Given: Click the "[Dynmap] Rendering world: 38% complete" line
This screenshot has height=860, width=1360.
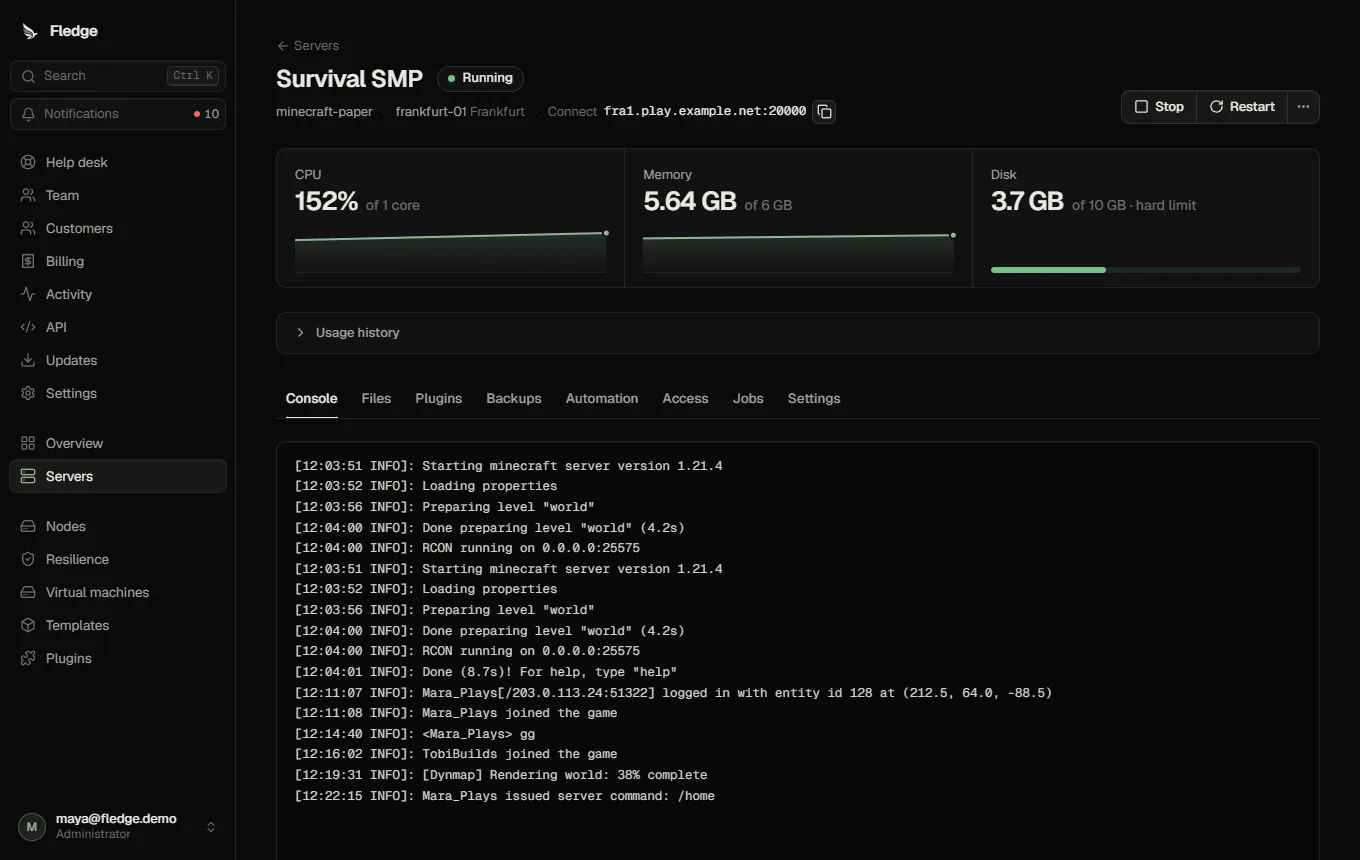Looking at the screenshot, I should pyautogui.click(x=501, y=775).
